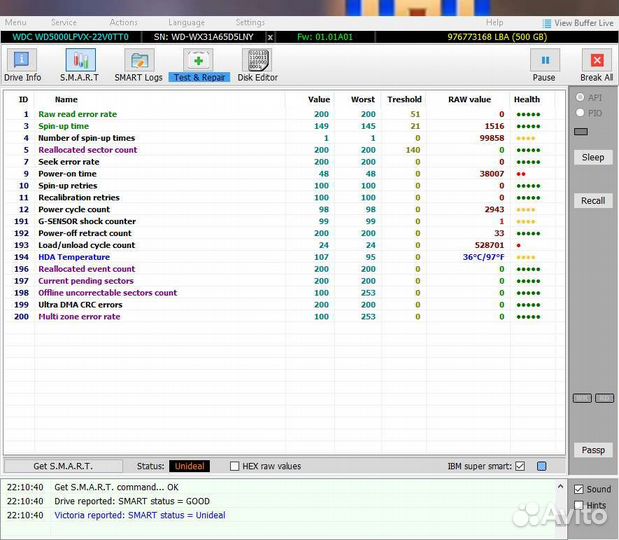
Task: Click the x next to the serial number
Action: coord(270,37)
